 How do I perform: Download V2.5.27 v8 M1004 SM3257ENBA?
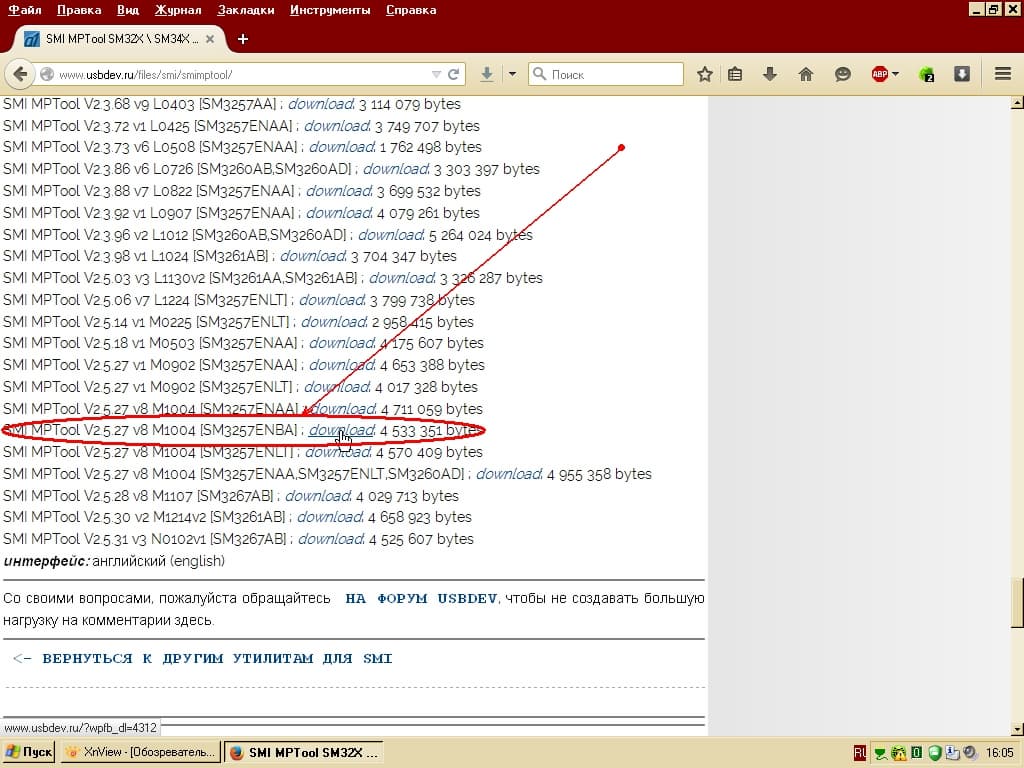point(342,430)
